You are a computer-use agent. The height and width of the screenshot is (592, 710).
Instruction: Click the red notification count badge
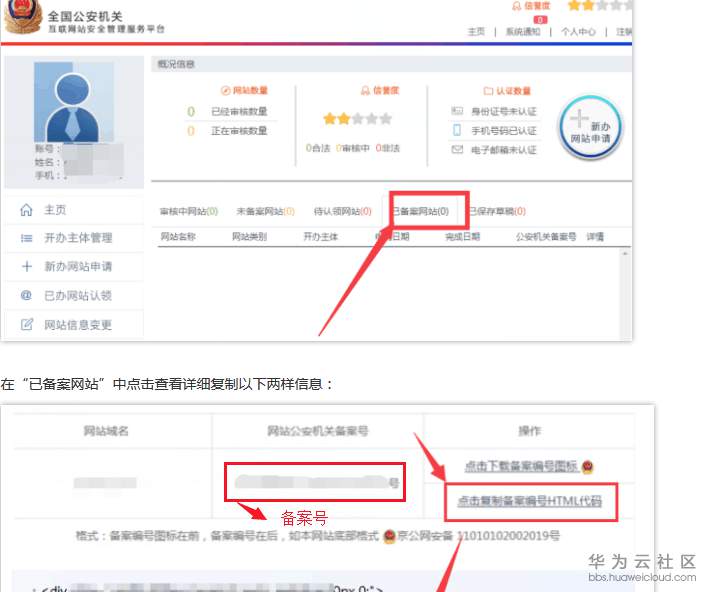[x=540, y=20]
